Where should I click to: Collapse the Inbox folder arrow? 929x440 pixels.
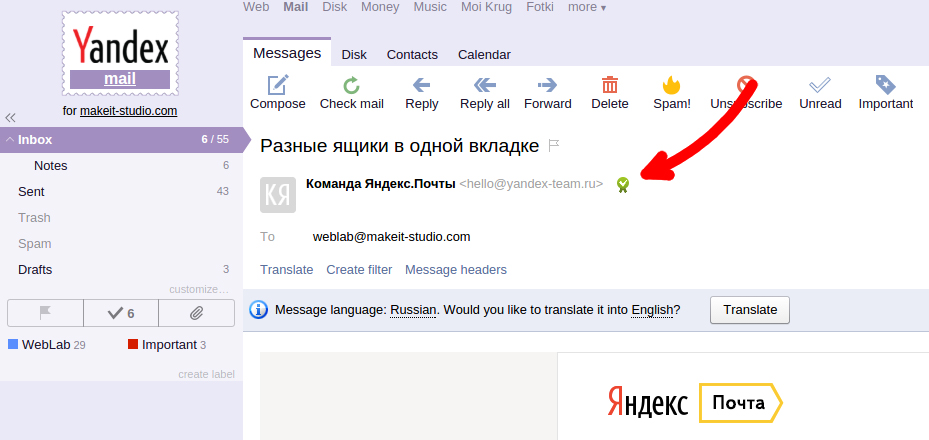[9, 140]
